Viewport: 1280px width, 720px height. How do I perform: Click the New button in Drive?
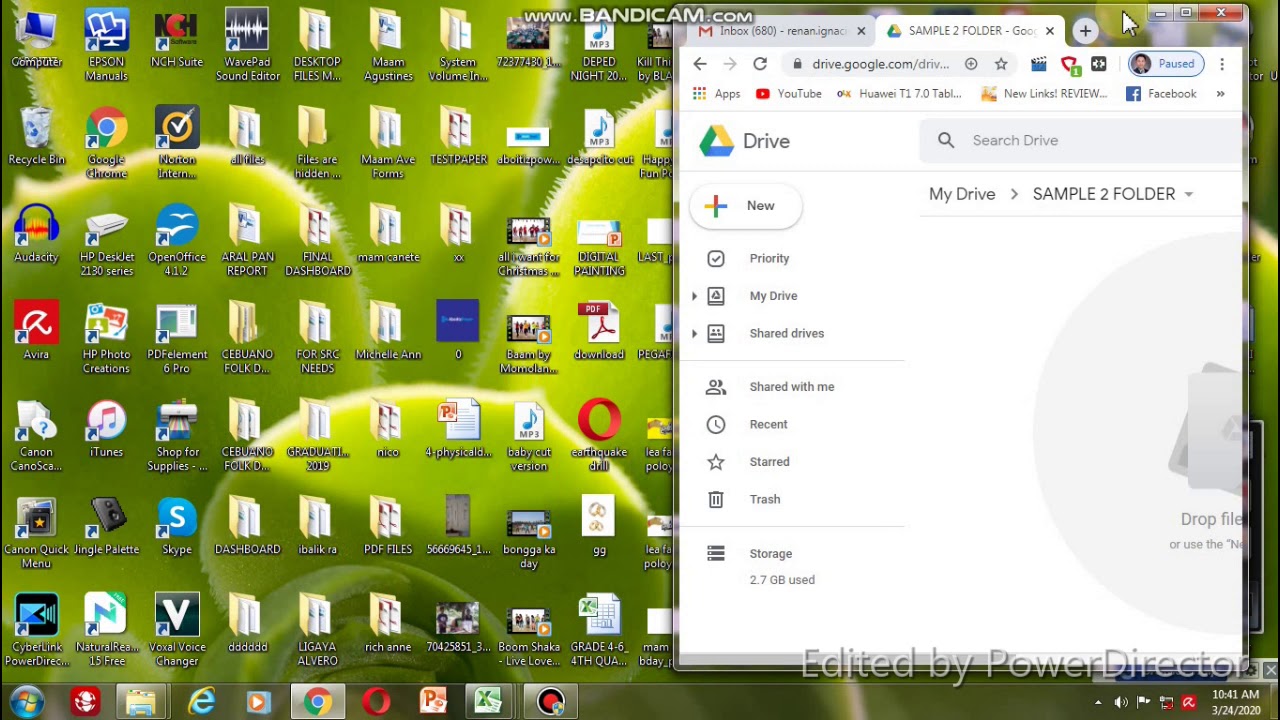point(745,206)
